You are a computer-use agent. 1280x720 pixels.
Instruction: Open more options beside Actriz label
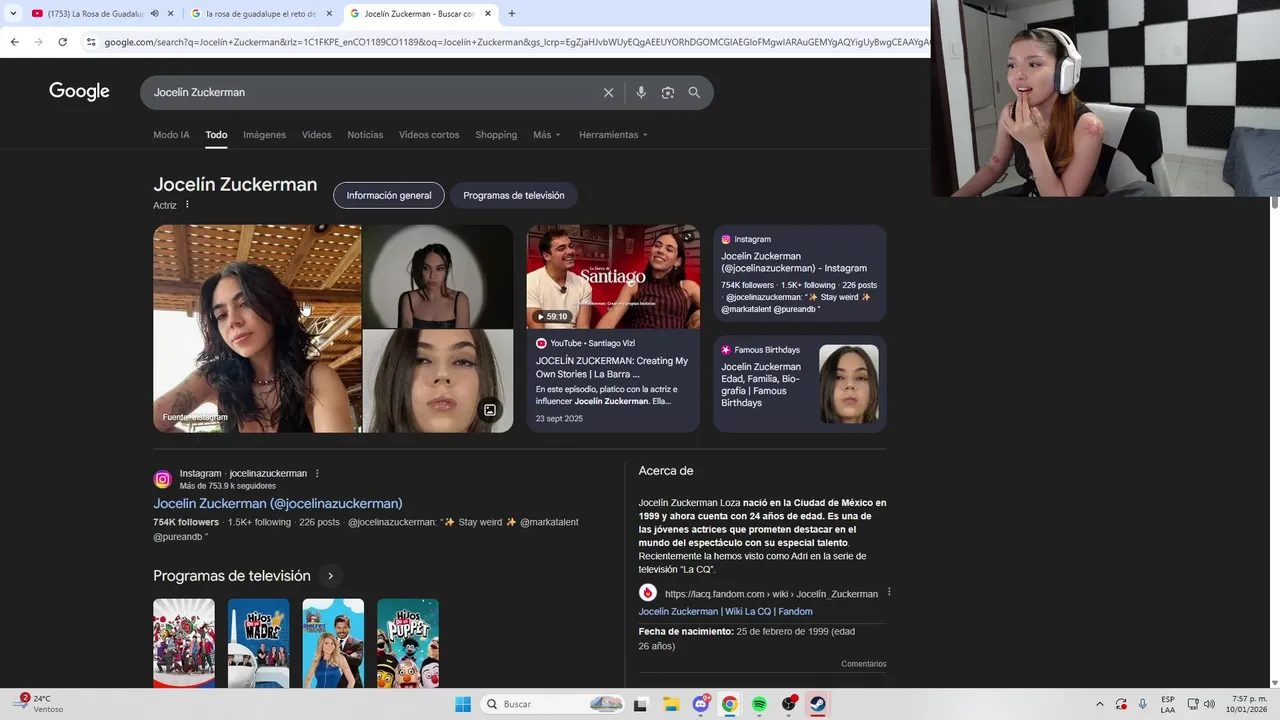(187, 205)
